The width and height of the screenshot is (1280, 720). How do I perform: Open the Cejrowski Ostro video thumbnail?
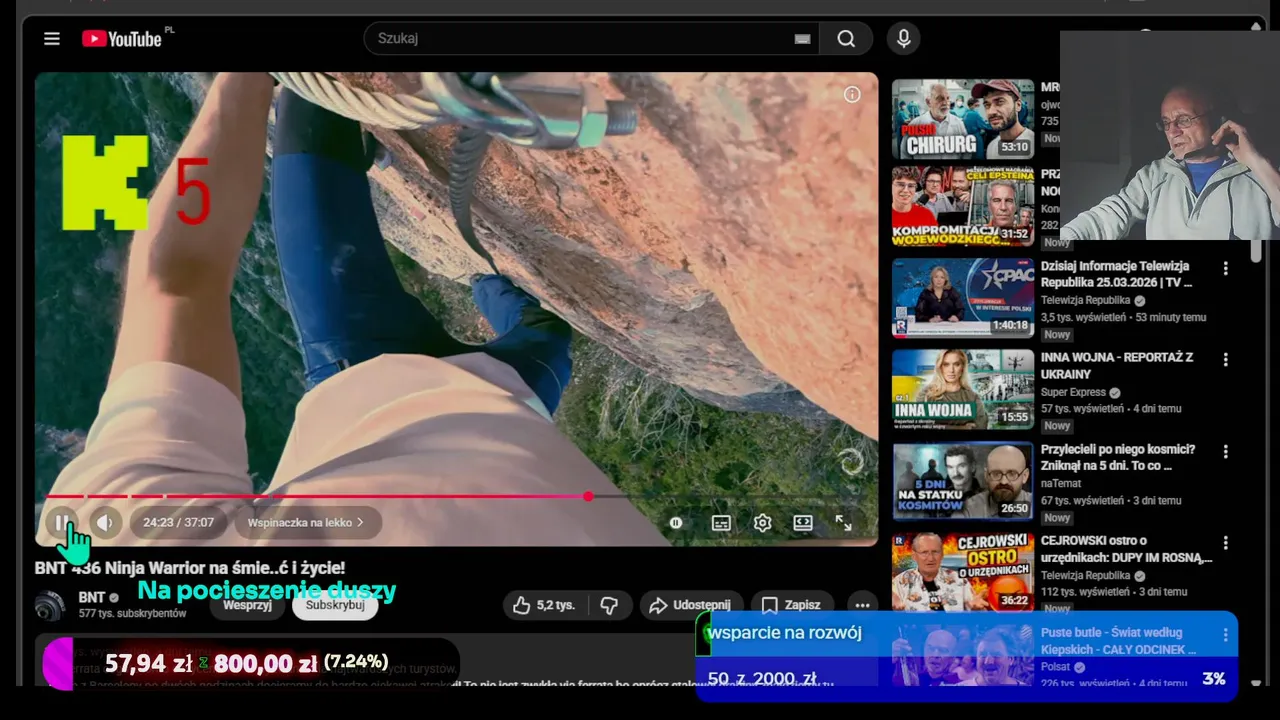click(x=963, y=571)
